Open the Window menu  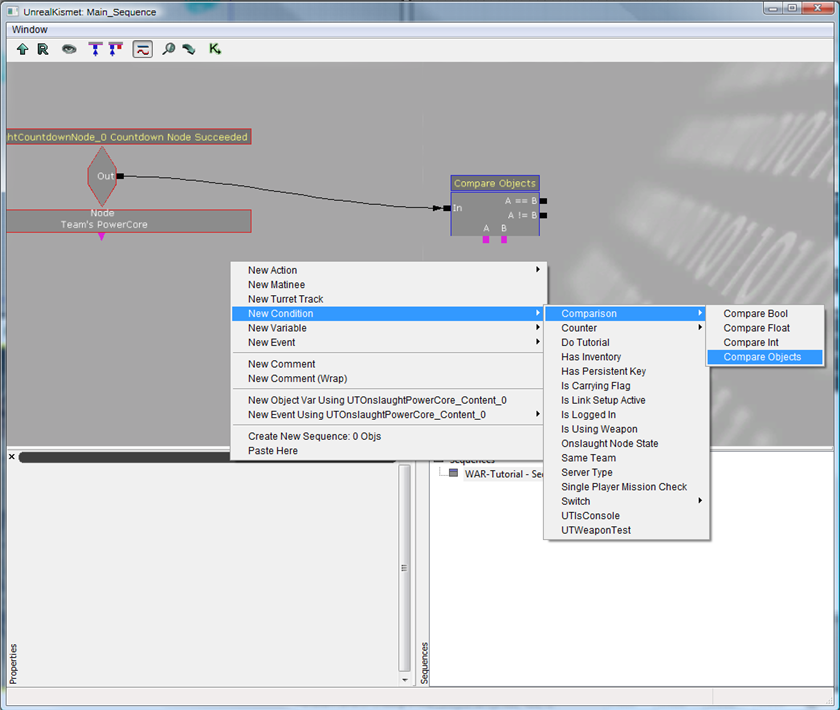click(x=29, y=29)
